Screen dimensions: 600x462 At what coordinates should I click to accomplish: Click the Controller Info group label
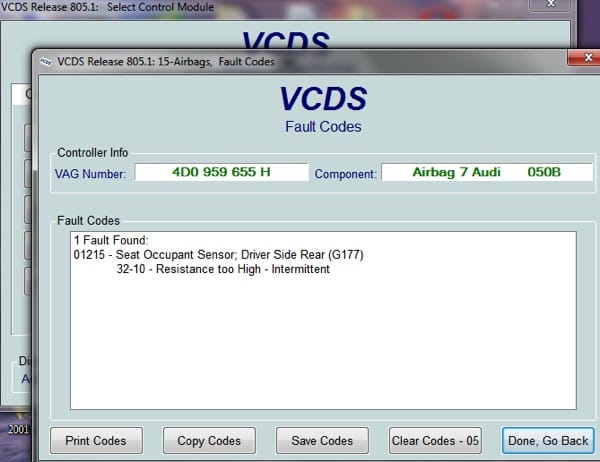click(92, 152)
